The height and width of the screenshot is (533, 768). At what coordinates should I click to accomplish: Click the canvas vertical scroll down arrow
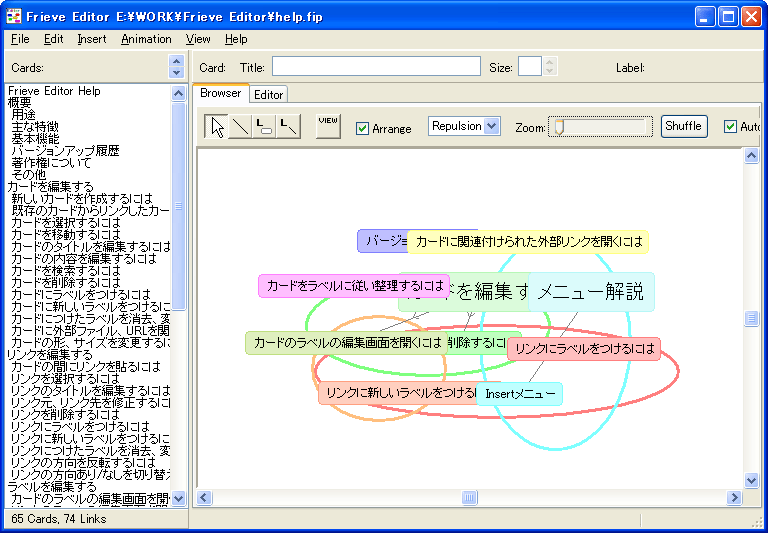click(x=751, y=480)
